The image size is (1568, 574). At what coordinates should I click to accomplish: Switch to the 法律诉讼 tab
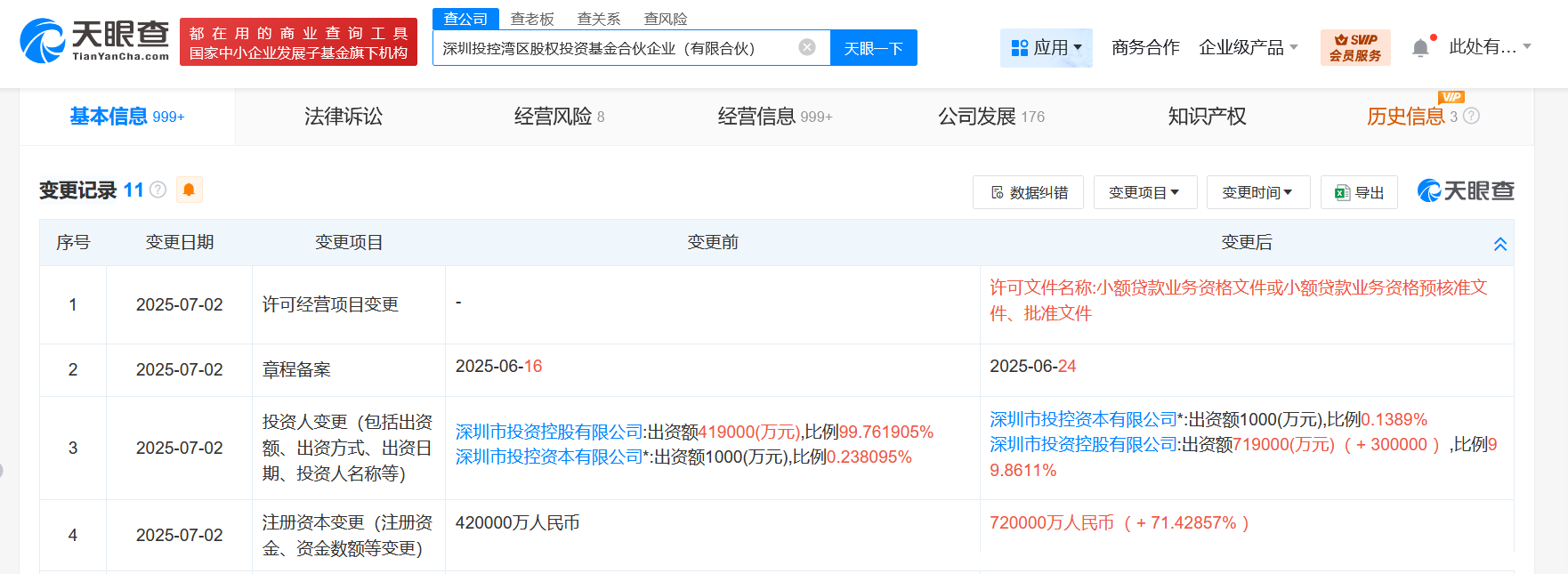344,117
